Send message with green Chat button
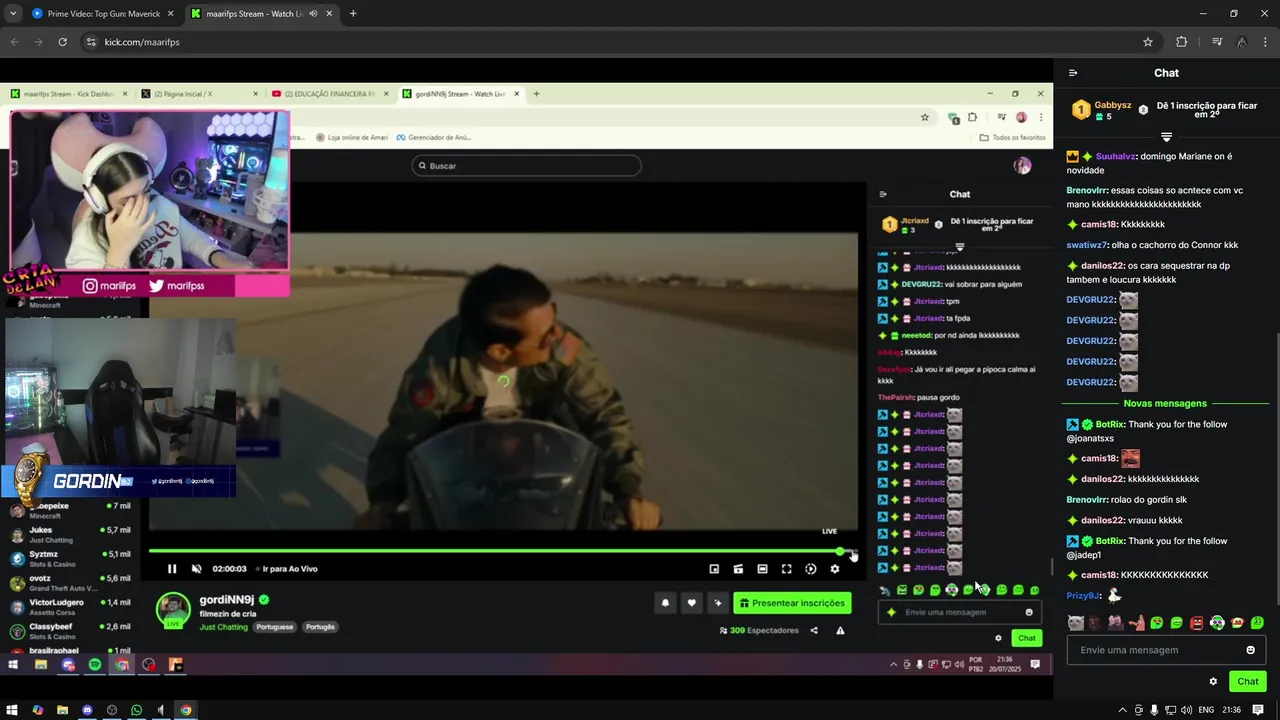1280x720 pixels. point(1248,682)
